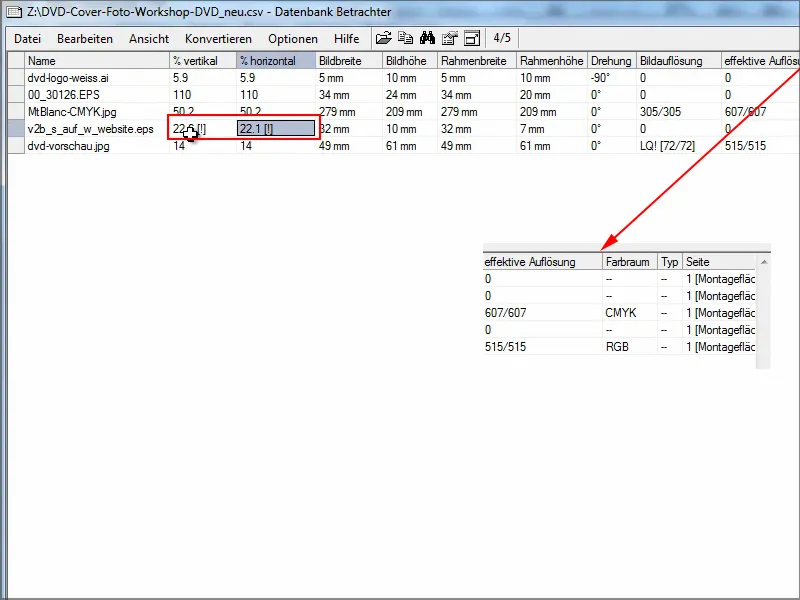
Task: Click Bildauflösung value 305/305
Action: coord(660,112)
